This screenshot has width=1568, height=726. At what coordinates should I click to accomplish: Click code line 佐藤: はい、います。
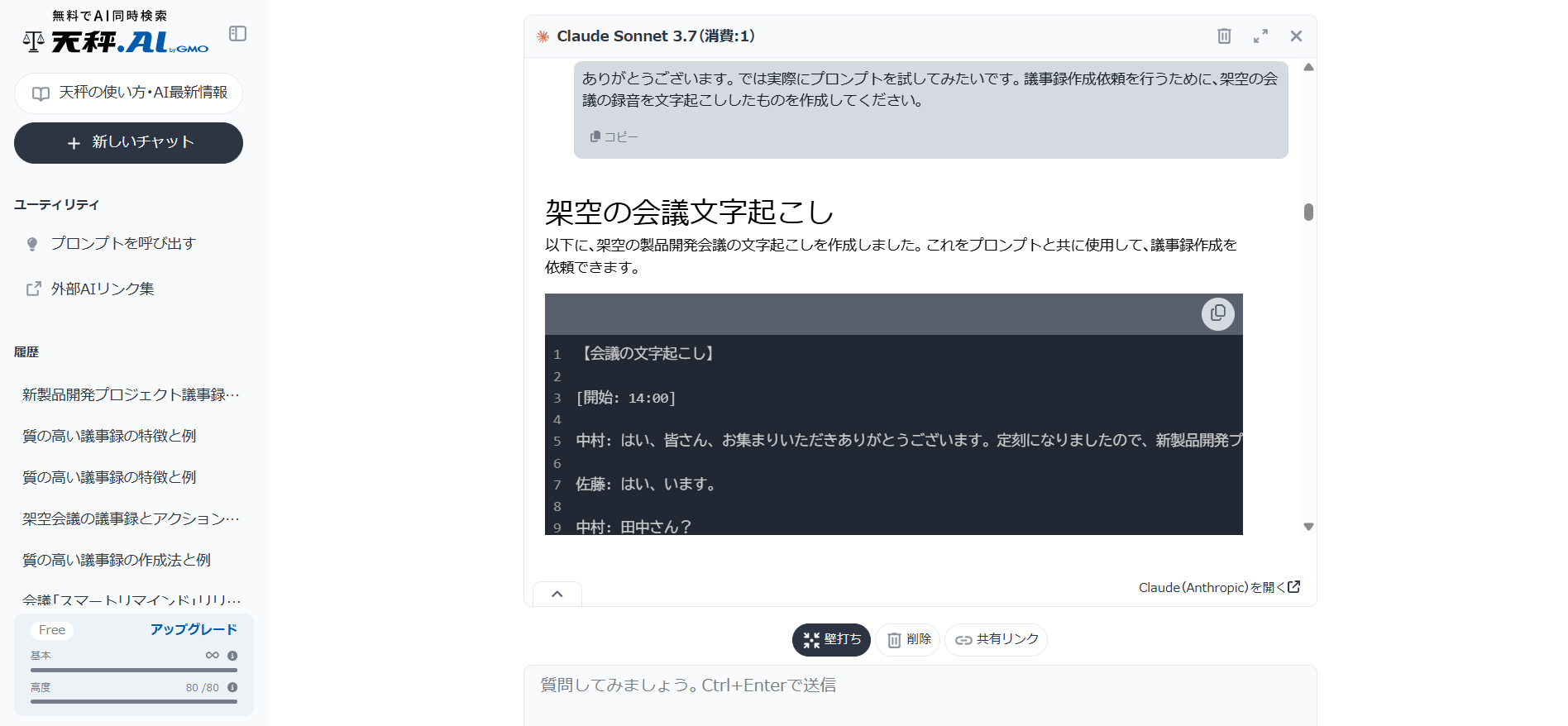pos(648,485)
